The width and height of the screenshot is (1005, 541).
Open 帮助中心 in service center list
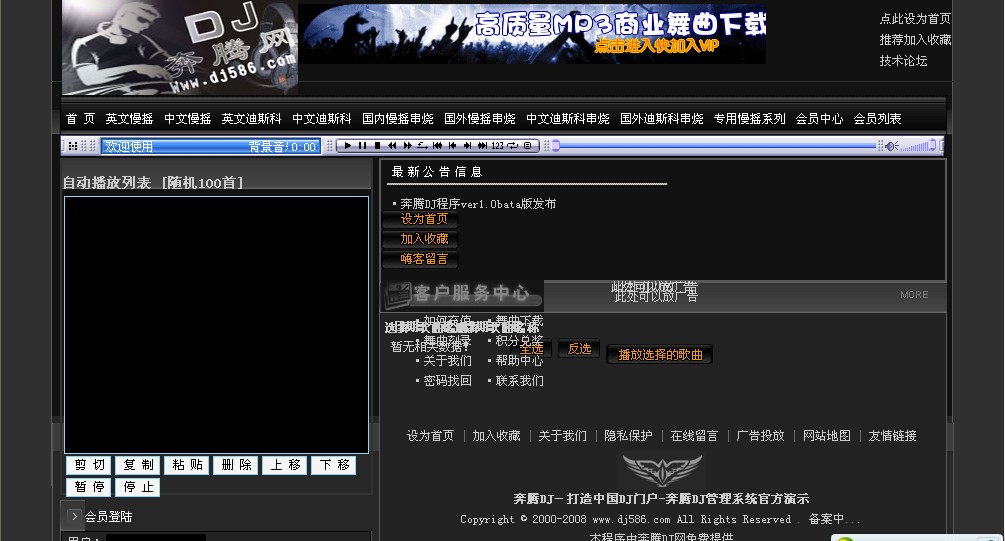[x=519, y=361]
